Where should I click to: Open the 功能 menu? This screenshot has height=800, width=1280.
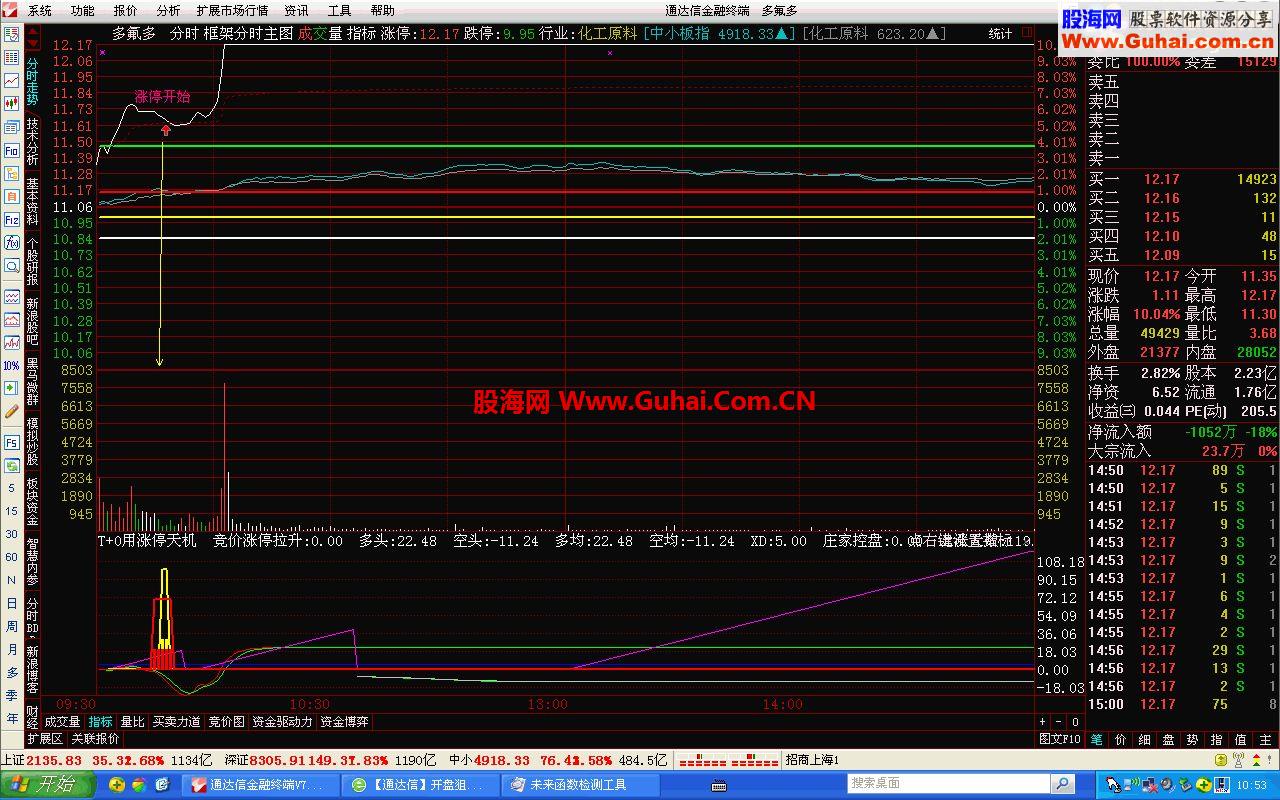pos(83,11)
